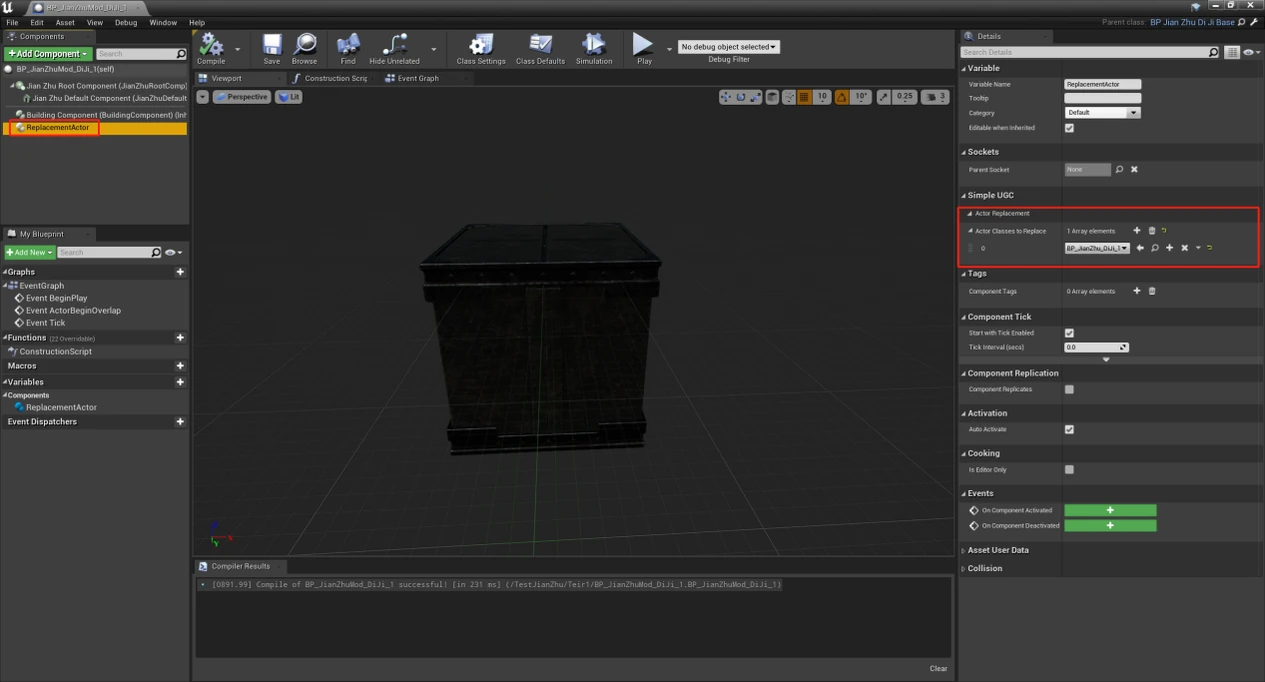Click the Find icon in the toolbar

pos(347,45)
